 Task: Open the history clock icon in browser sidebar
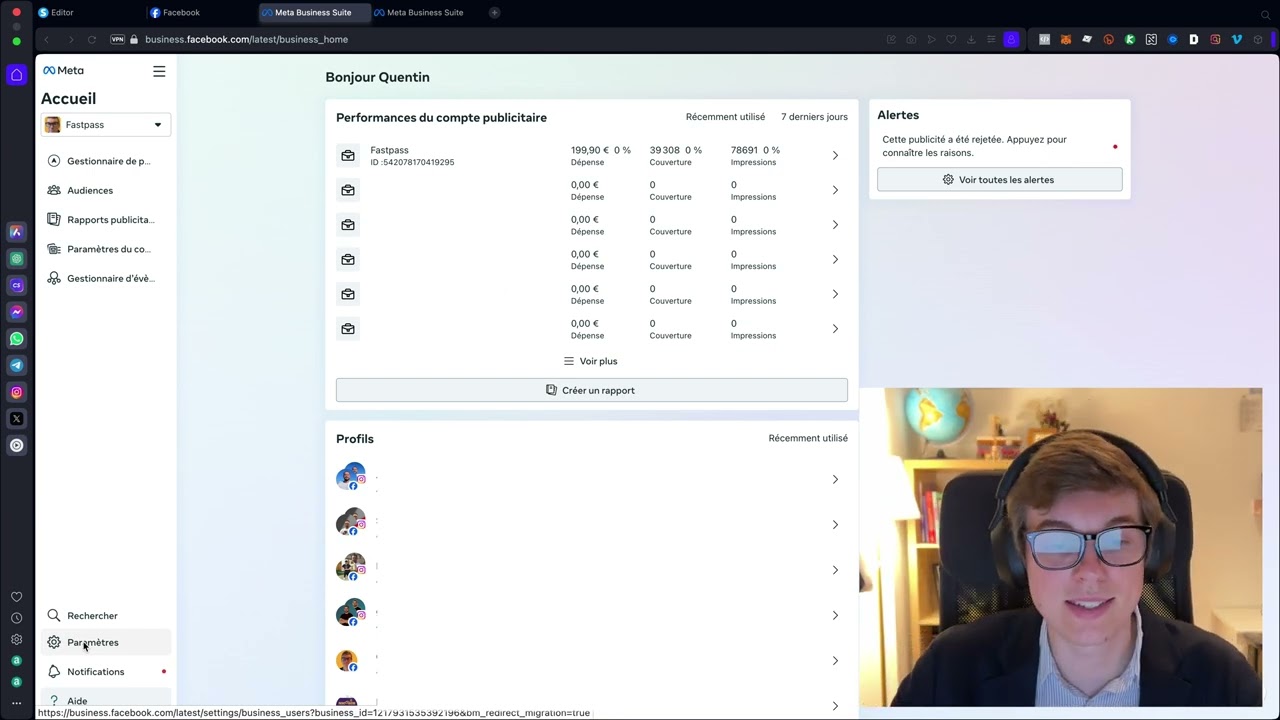pyautogui.click(x=16, y=618)
